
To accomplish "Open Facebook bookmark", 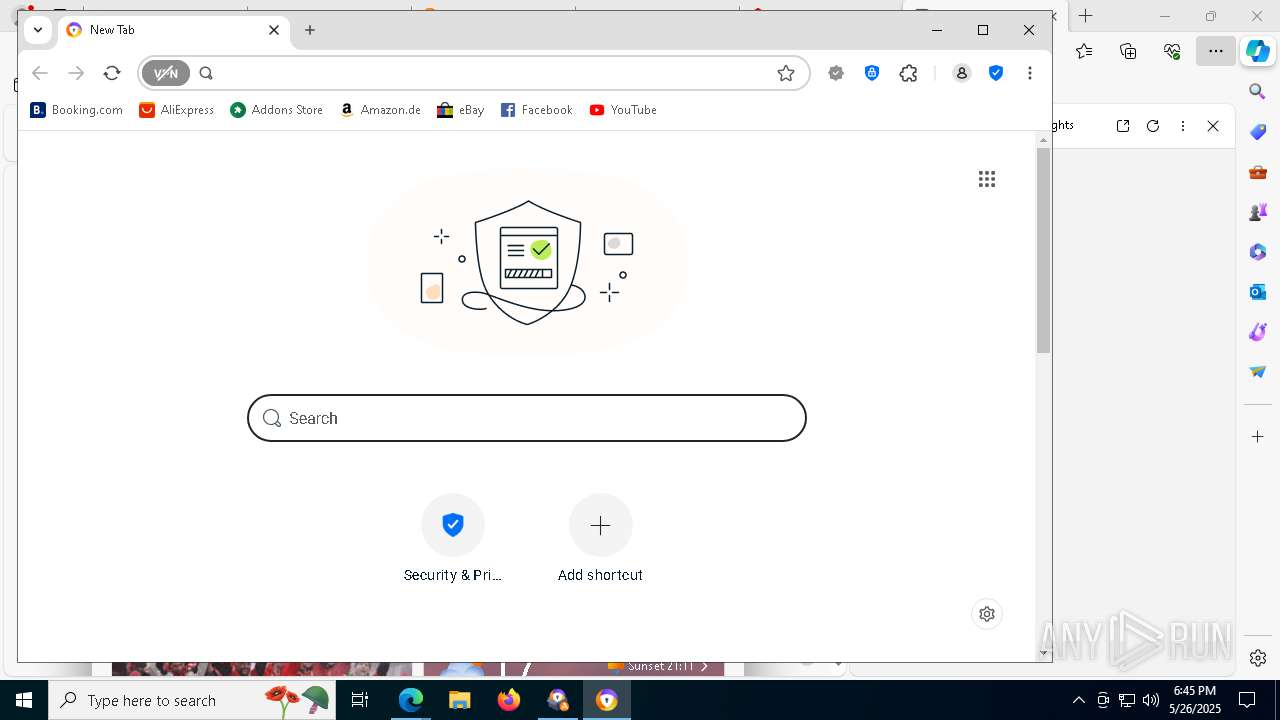I will [x=536, y=110].
